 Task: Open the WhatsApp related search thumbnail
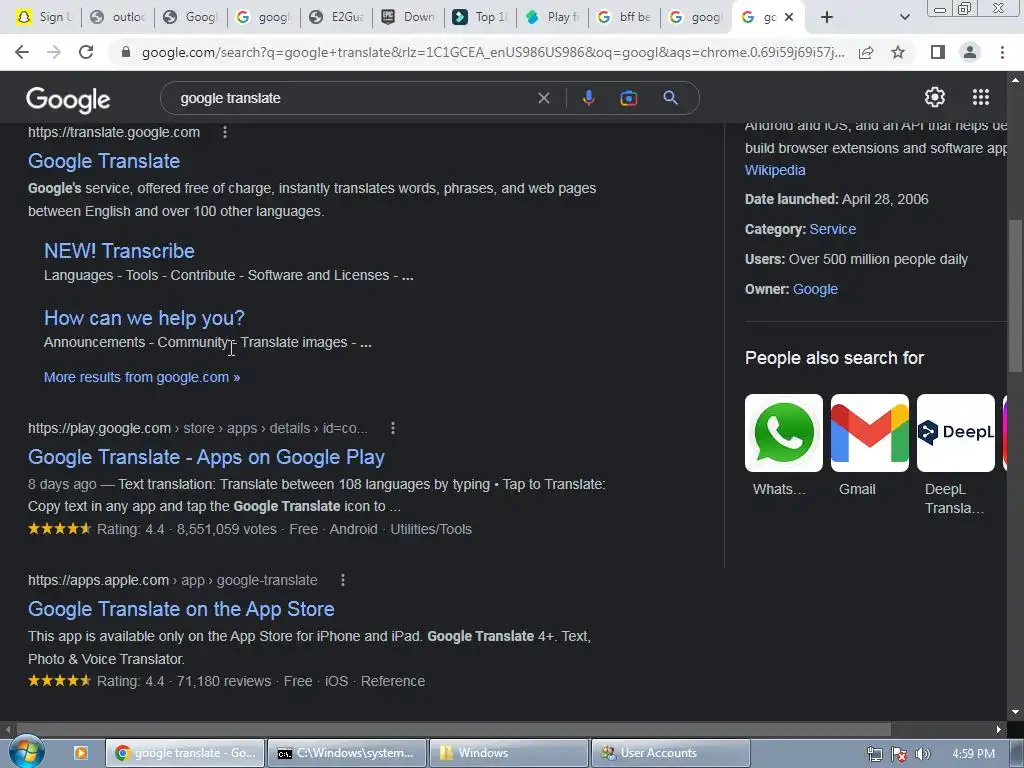[x=784, y=433]
